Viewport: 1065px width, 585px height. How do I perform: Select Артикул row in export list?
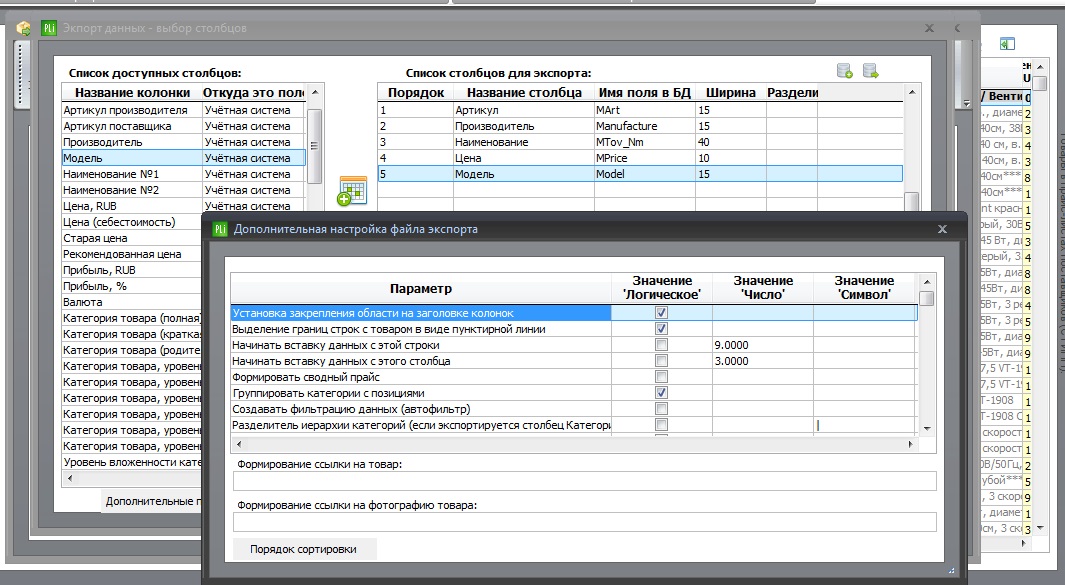(640, 110)
